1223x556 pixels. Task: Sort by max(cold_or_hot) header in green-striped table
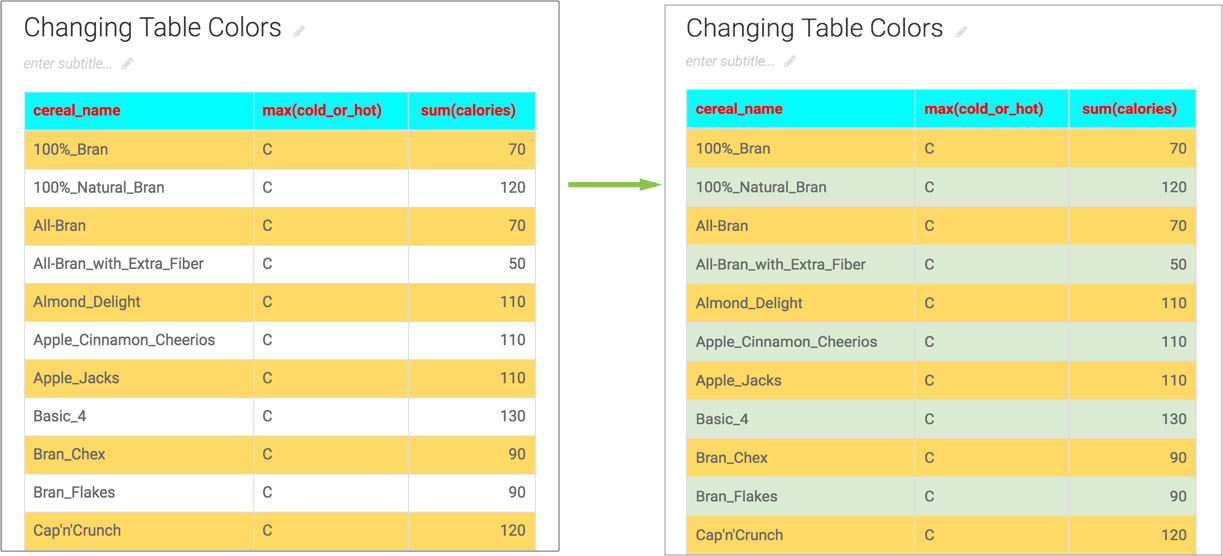pos(984,109)
